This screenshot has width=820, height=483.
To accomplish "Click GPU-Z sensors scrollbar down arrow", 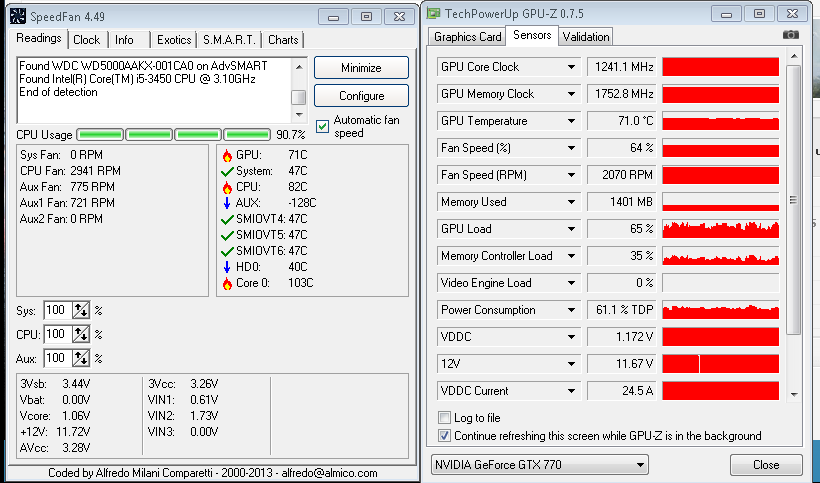I will click(794, 395).
